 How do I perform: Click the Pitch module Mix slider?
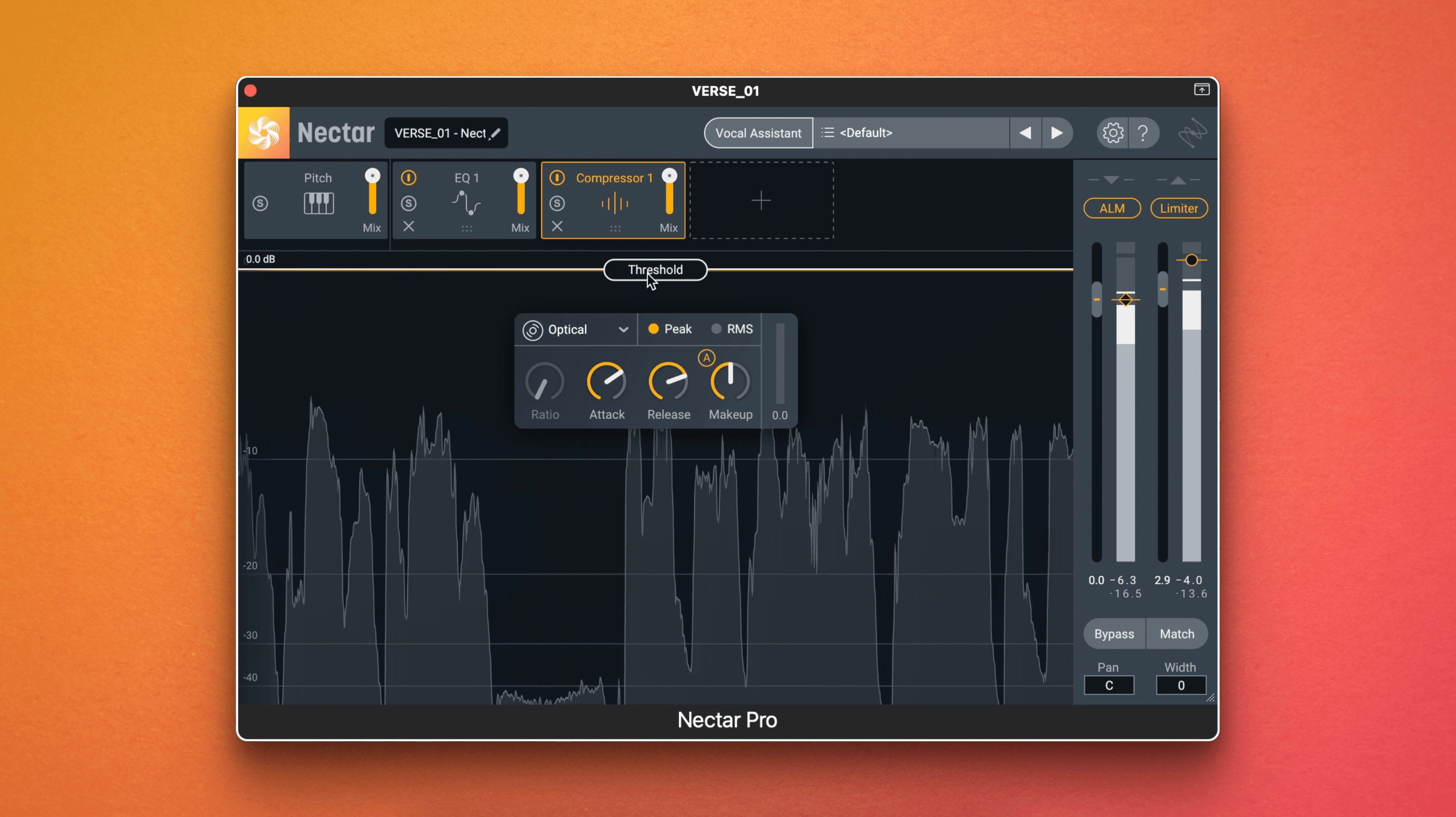pos(372,192)
